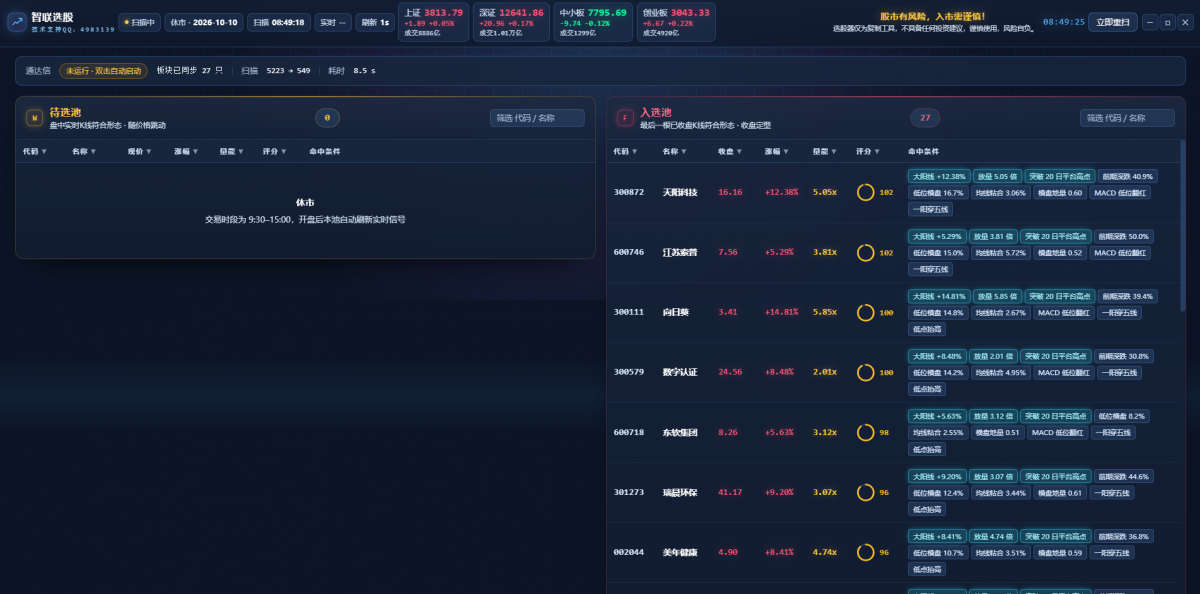Toggle the 扫描中 scanning indicator
Viewport: 1200px width, 594px height.
pyautogui.click(x=139, y=22)
